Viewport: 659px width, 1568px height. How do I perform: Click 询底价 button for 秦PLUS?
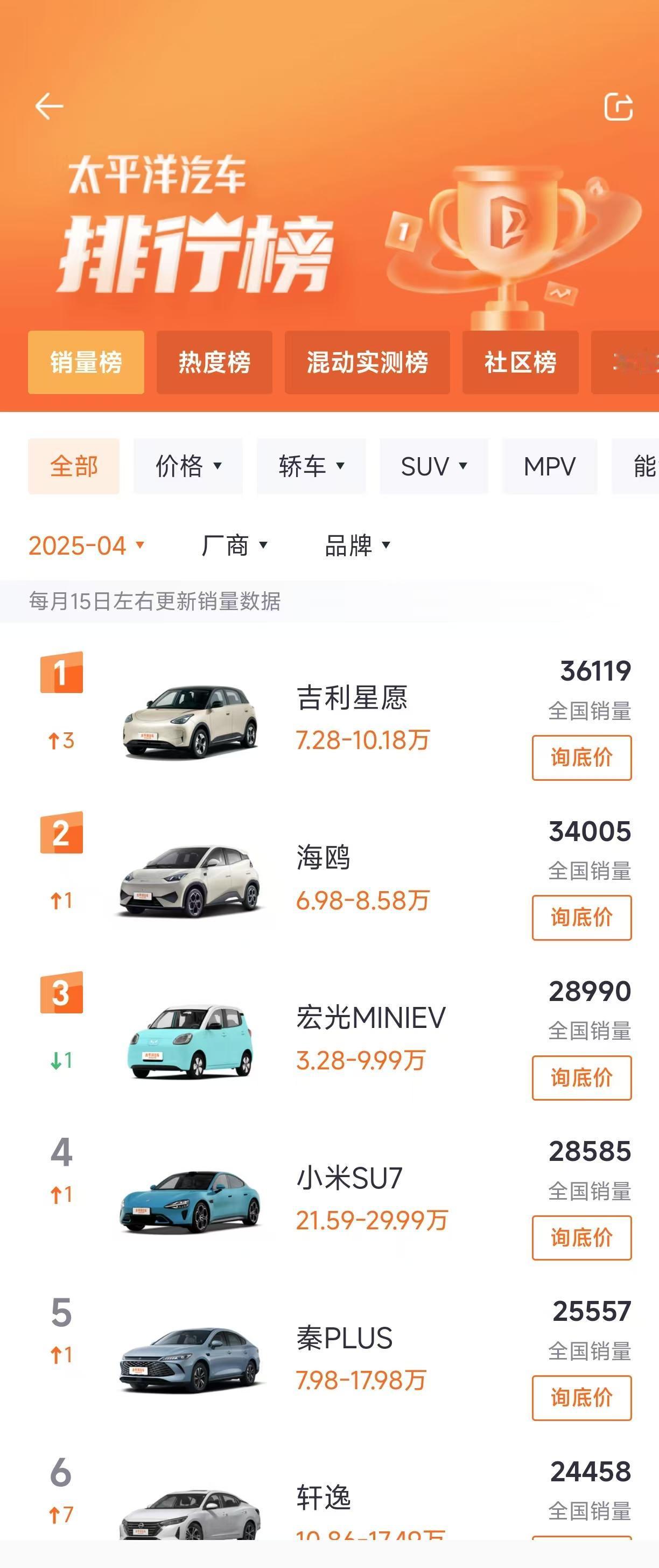tap(581, 1397)
